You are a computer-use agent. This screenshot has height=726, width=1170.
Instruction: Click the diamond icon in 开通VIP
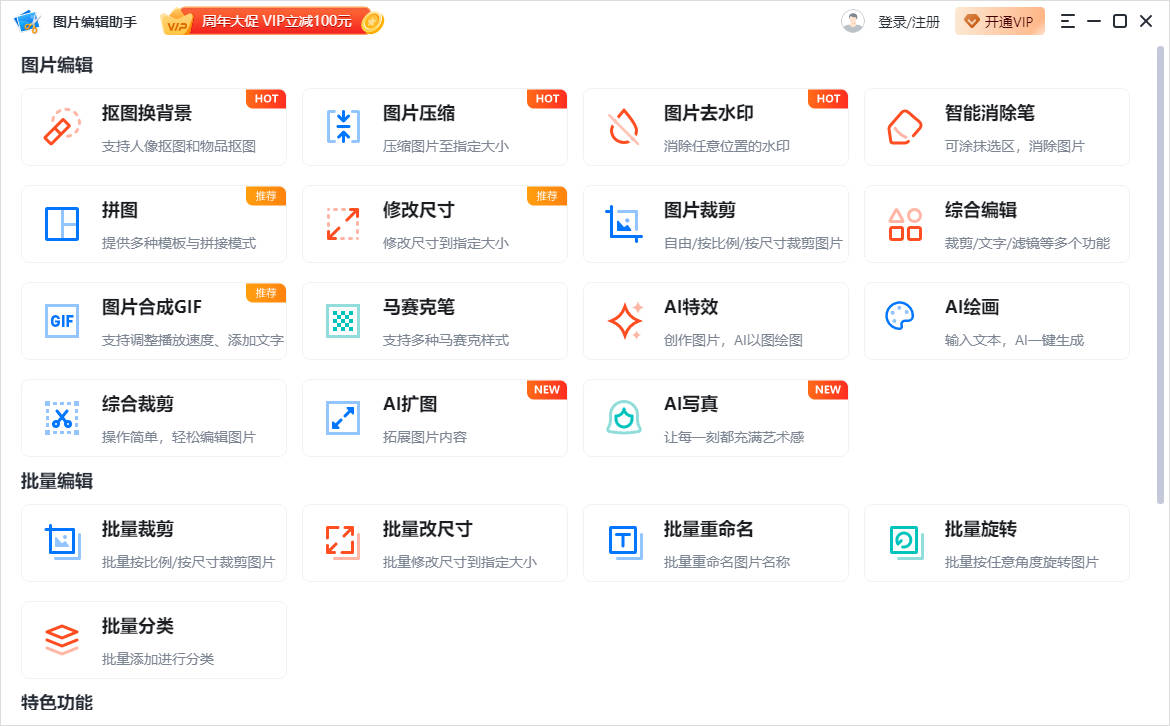[972, 22]
